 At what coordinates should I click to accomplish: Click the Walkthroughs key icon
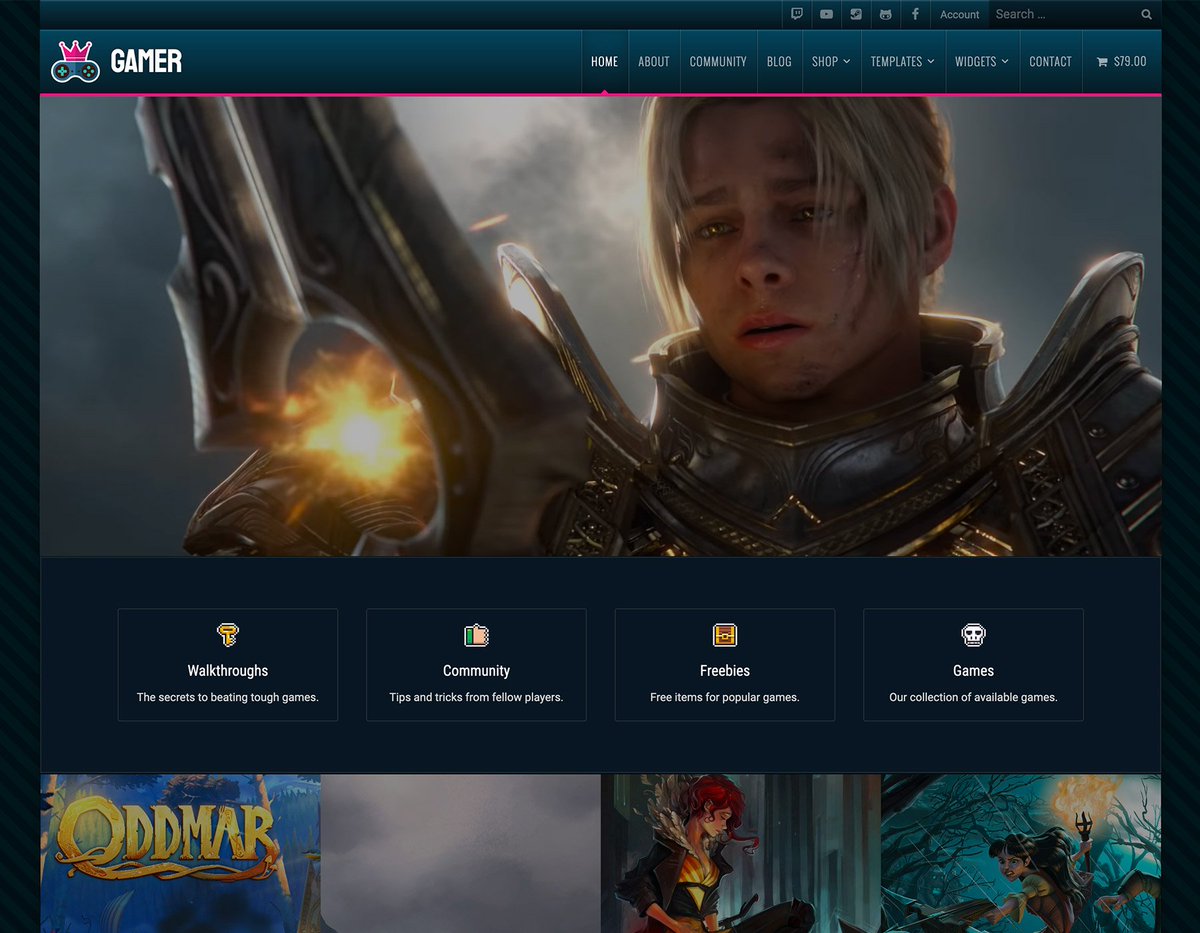pyautogui.click(x=228, y=635)
